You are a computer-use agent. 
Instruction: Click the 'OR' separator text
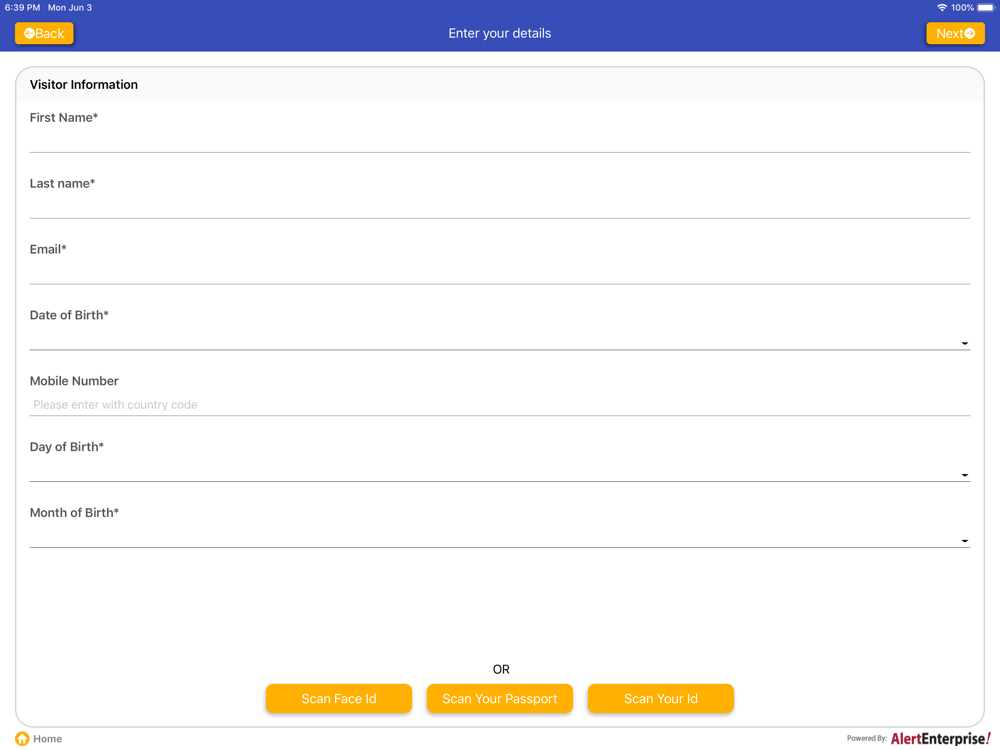click(x=501, y=669)
